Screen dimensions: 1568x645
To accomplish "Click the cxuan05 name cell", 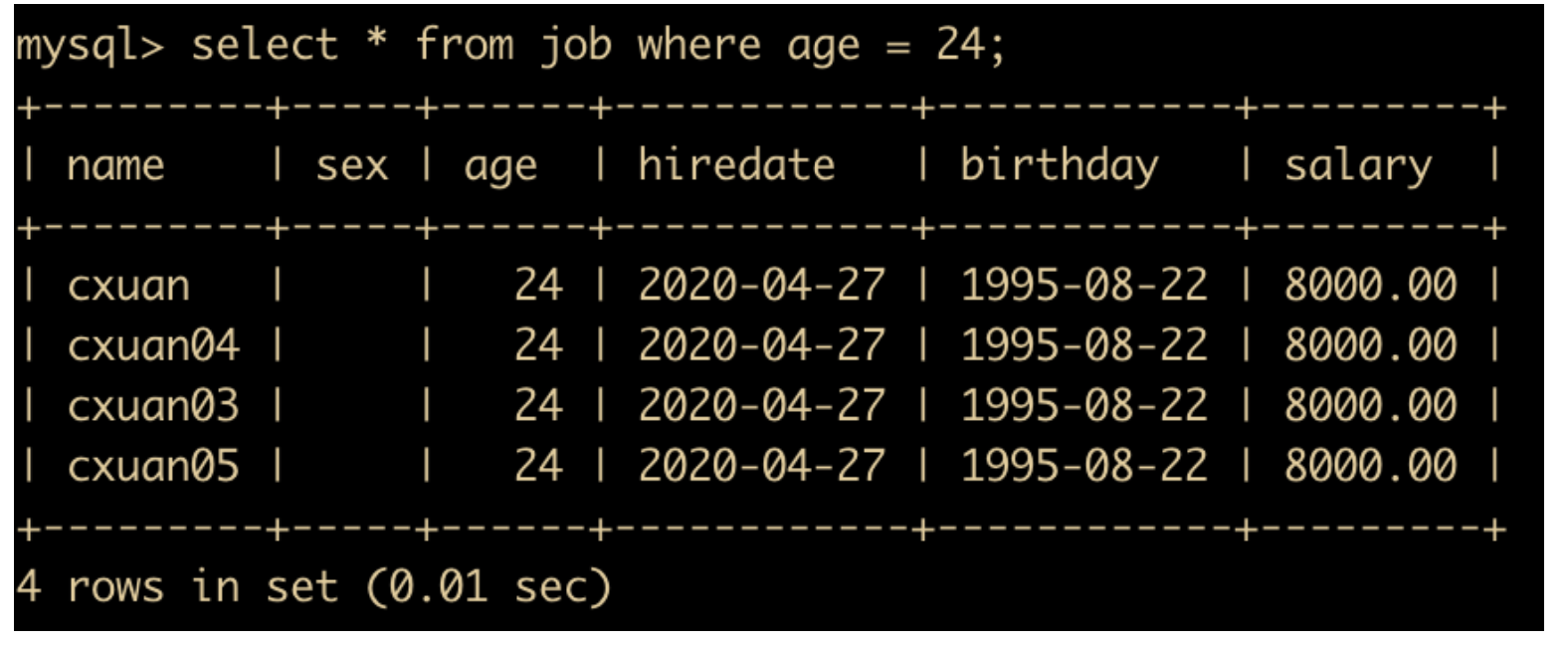I will [x=153, y=466].
